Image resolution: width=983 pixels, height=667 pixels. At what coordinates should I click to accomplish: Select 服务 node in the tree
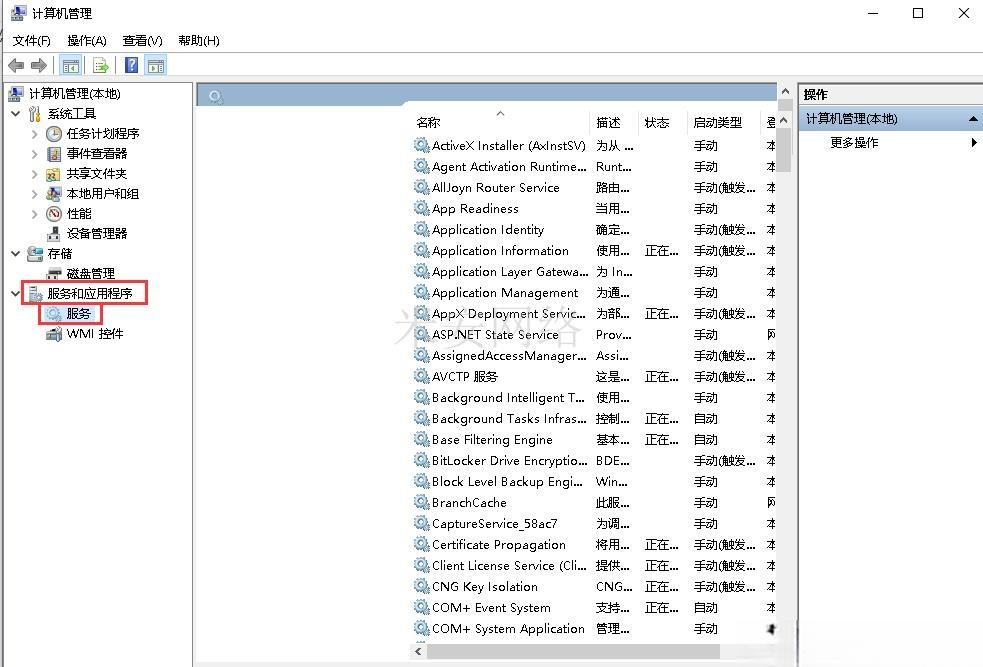pyautogui.click(x=78, y=313)
